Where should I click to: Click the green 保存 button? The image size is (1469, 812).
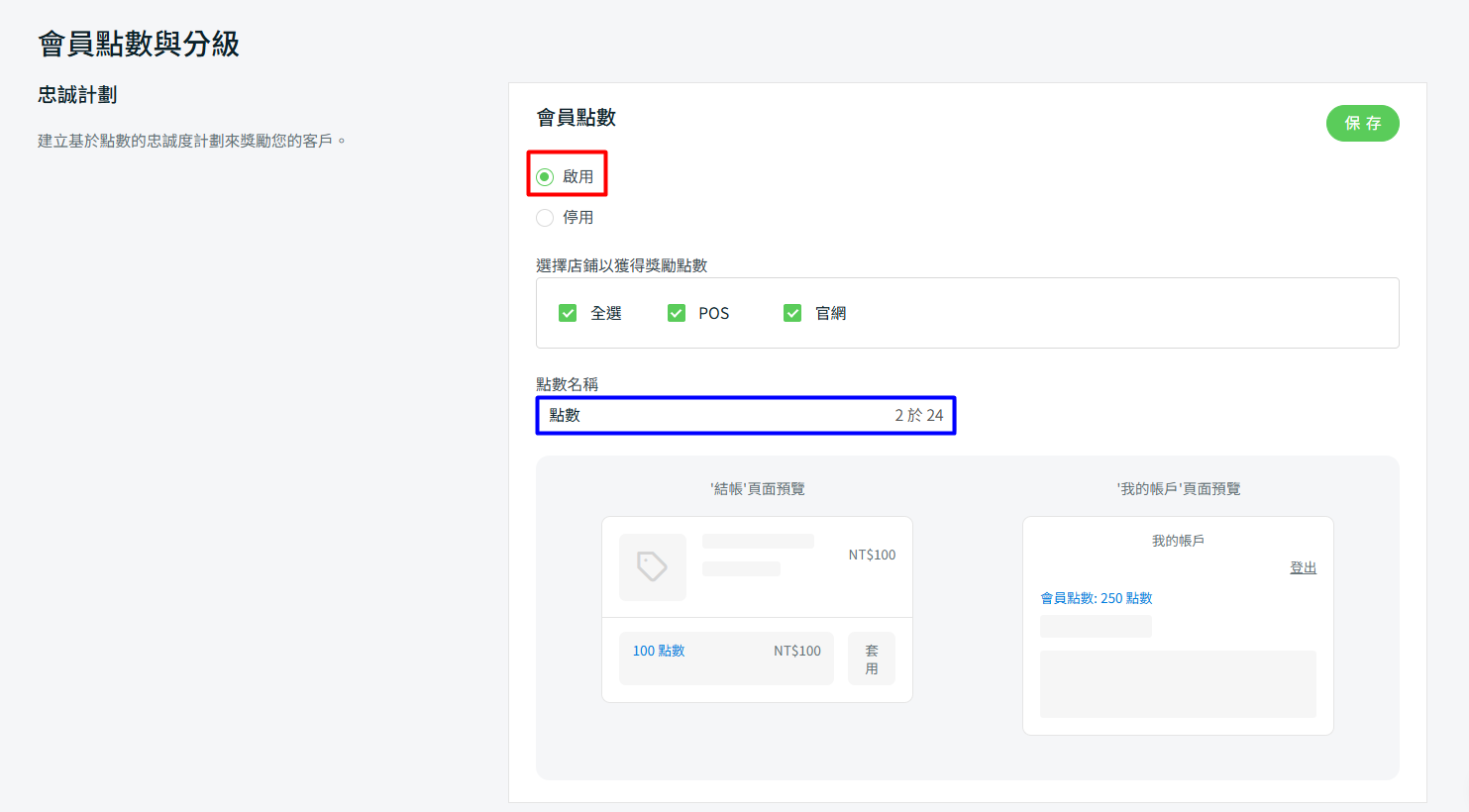click(x=1362, y=124)
